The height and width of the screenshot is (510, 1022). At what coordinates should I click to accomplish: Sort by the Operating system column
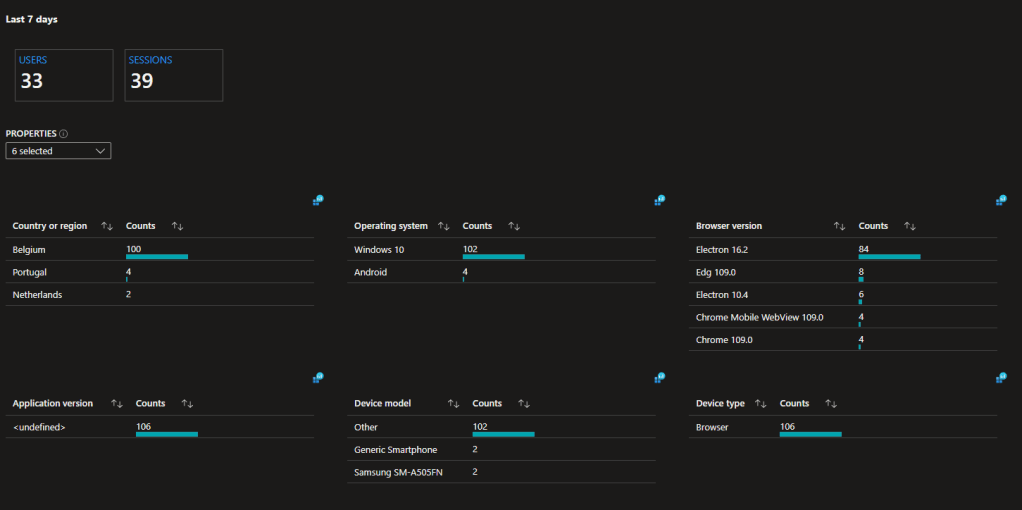(444, 226)
